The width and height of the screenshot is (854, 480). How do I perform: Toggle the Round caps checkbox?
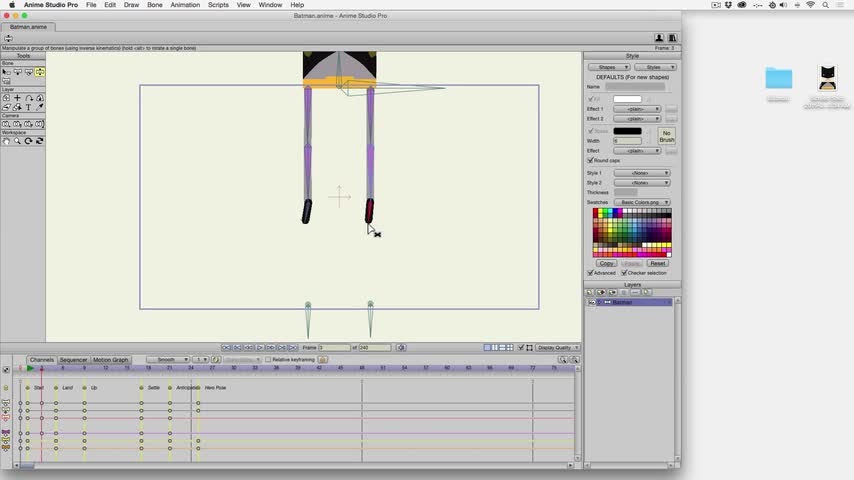[590, 160]
